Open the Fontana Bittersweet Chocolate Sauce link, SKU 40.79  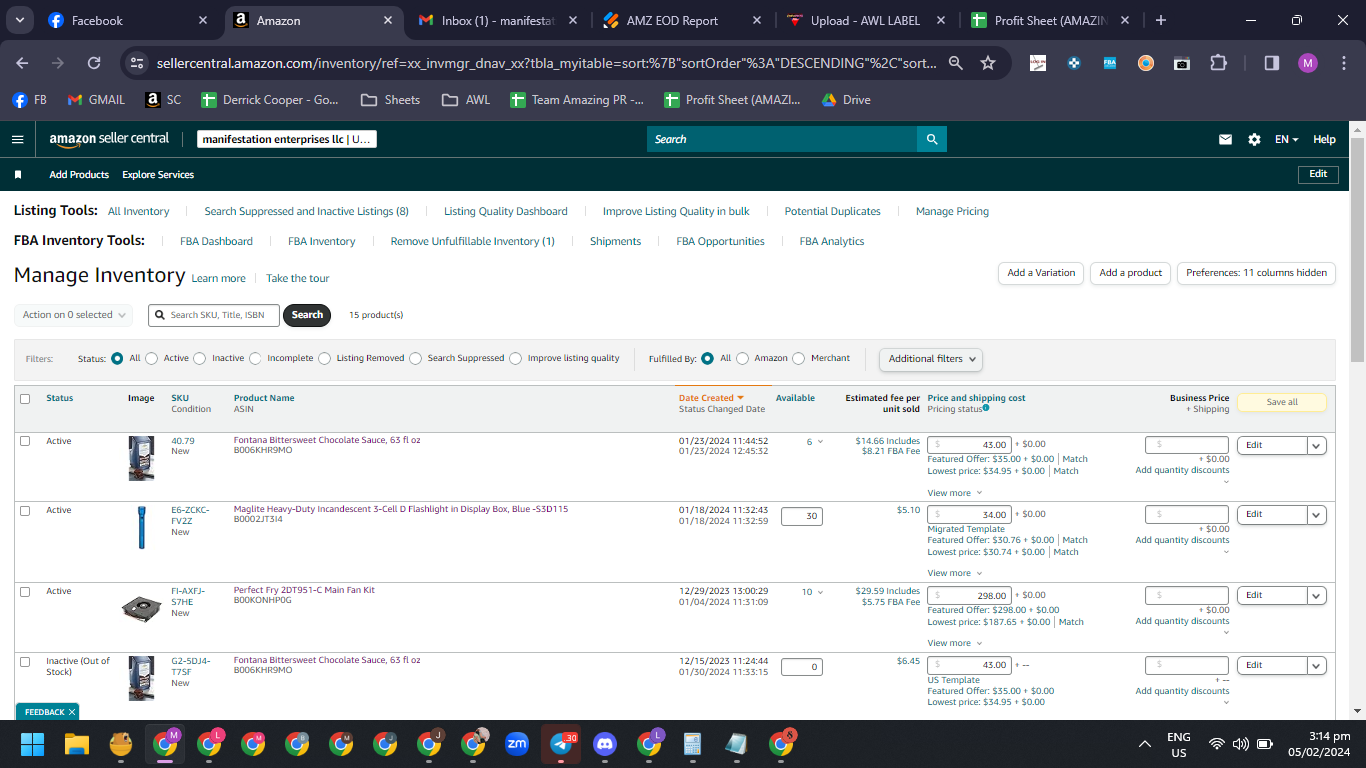coord(327,440)
